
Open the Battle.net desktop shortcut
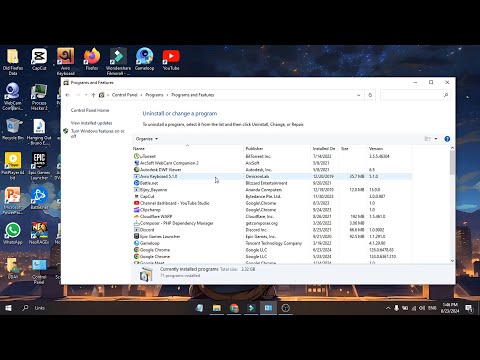pyautogui.click(x=39, y=198)
